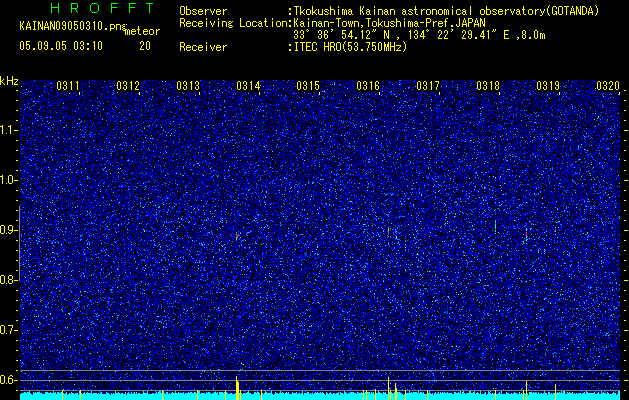The width and height of the screenshot is (629, 400).
Task: Click the 0320 time marker
Action: click(608, 85)
